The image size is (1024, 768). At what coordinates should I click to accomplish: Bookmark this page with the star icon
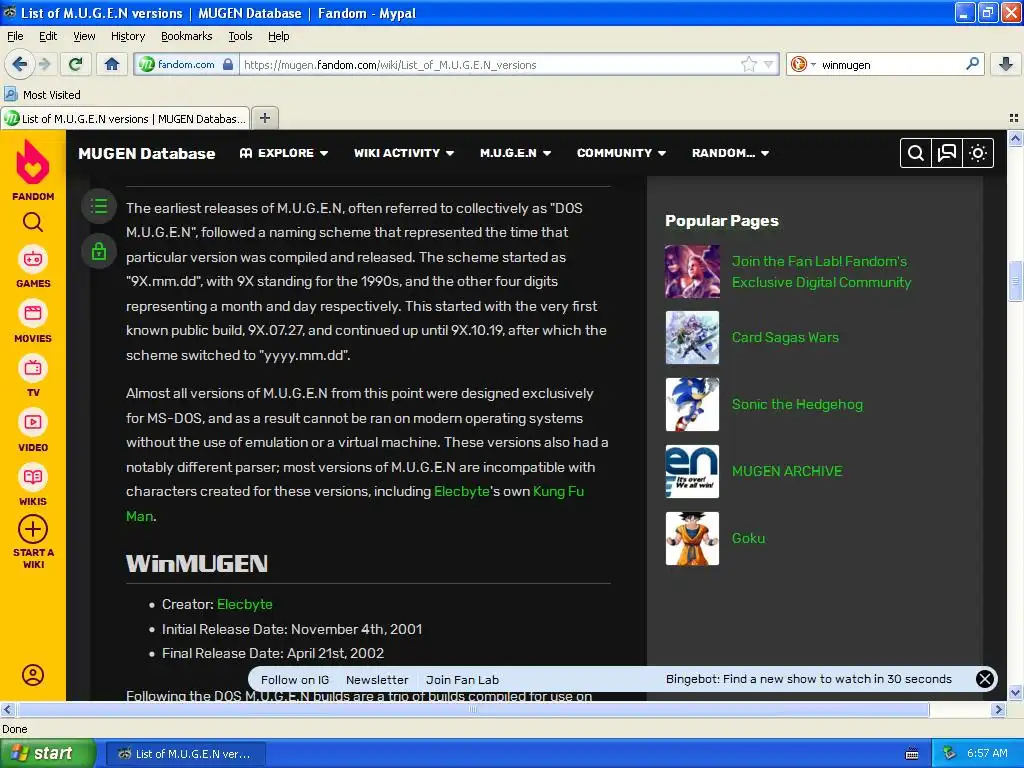748,64
